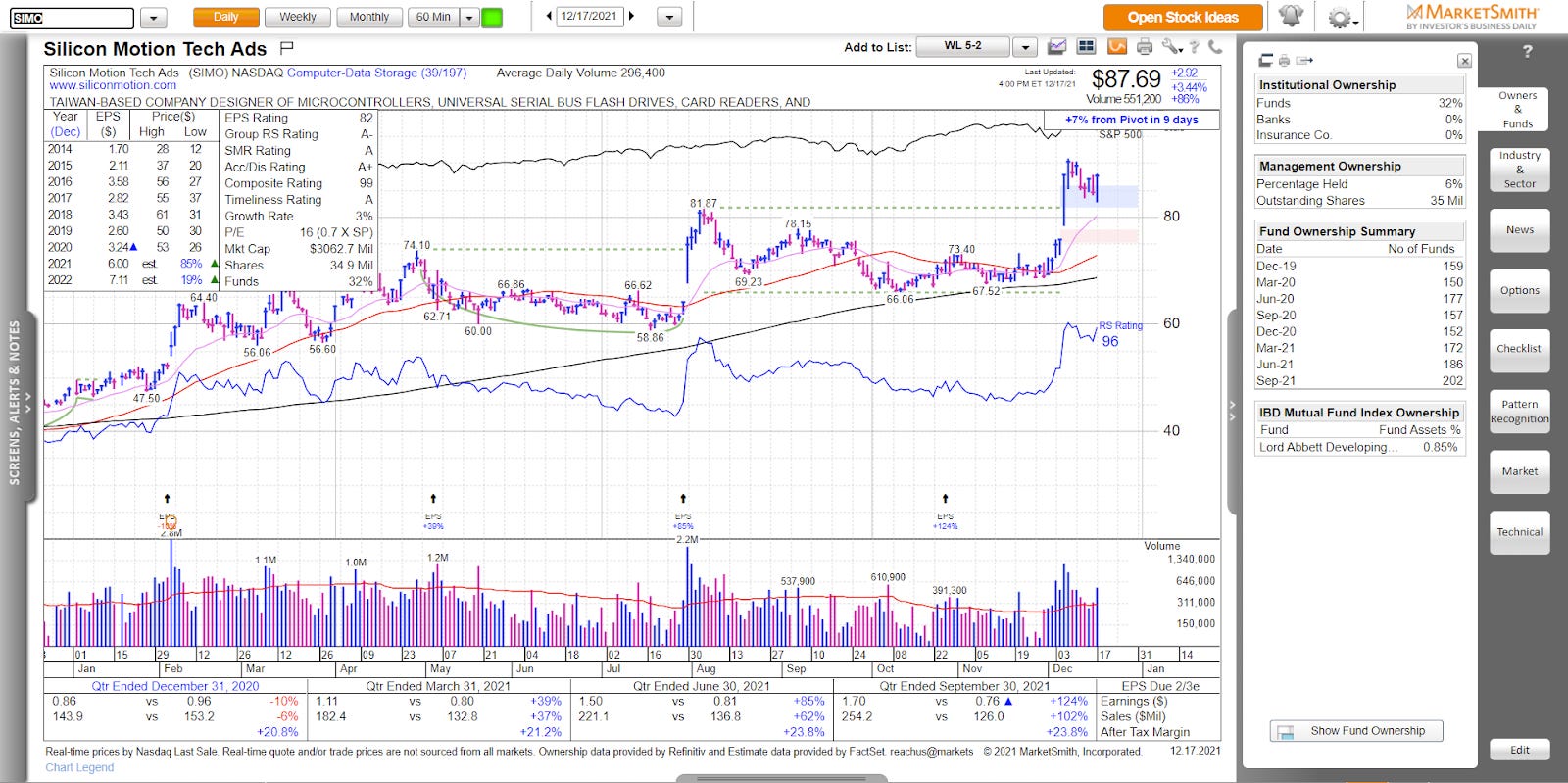The image size is (1568, 783).
Task: Click the Qtr Ended September 30, 2021 header
Action: coord(964,686)
